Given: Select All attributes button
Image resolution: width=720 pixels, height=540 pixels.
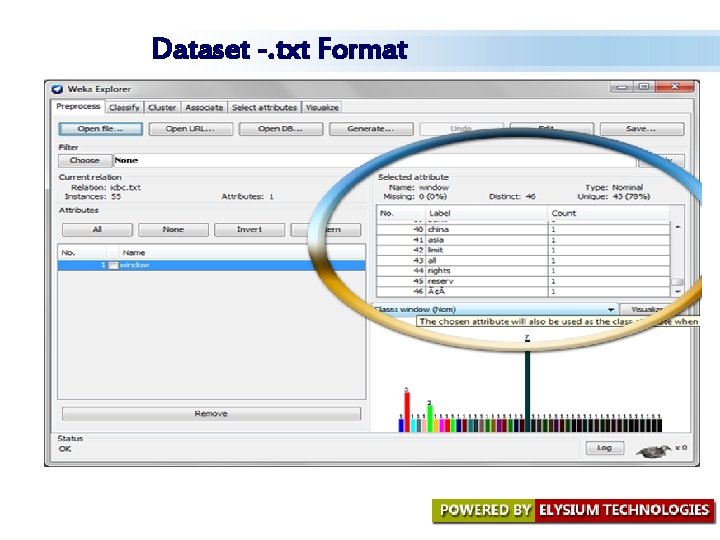Looking at the screenshot, I should (97, 230).
